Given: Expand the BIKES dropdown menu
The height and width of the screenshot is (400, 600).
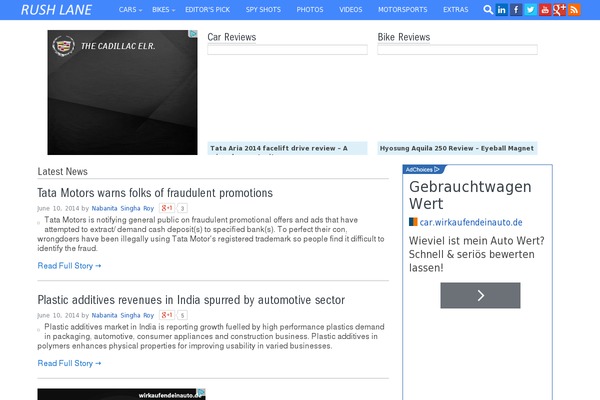Looking at the screenshot, I should pyautogui.click(x=163, y=10).
